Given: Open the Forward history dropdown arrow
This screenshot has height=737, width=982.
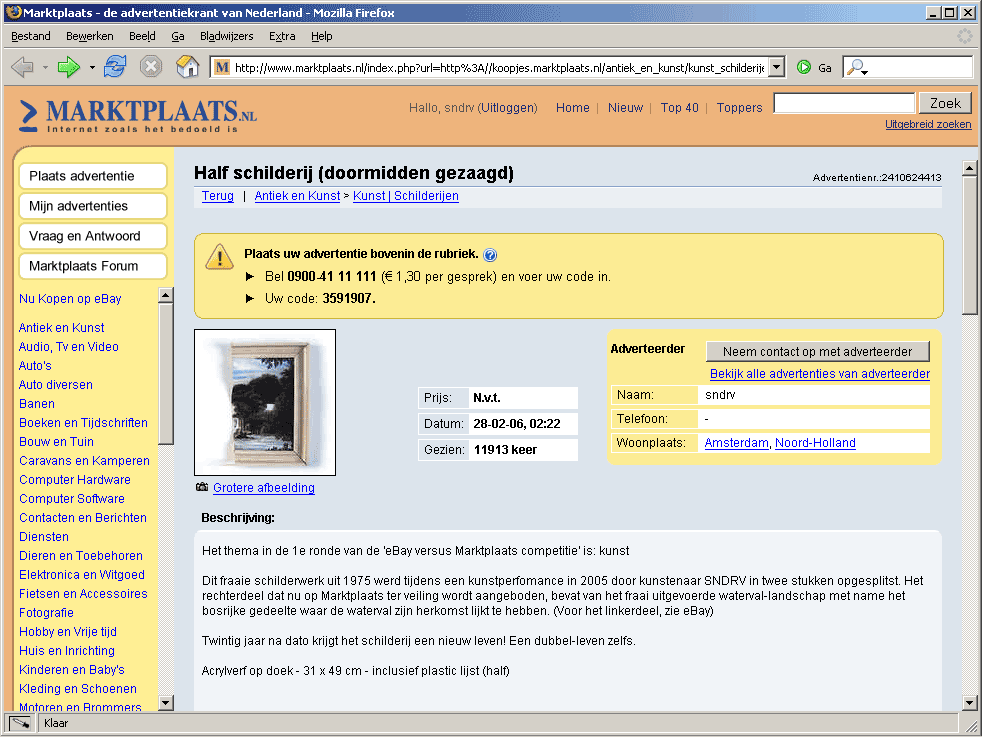Looking at the screenshot, I should point(92,67).
